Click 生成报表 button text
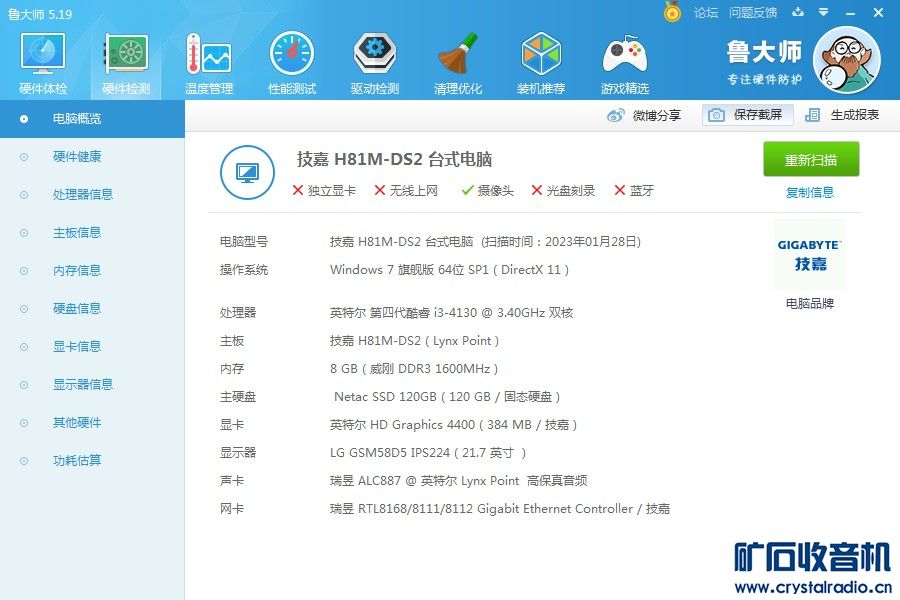This screenshot has width=900, height=600. click(x=855, y=115)
